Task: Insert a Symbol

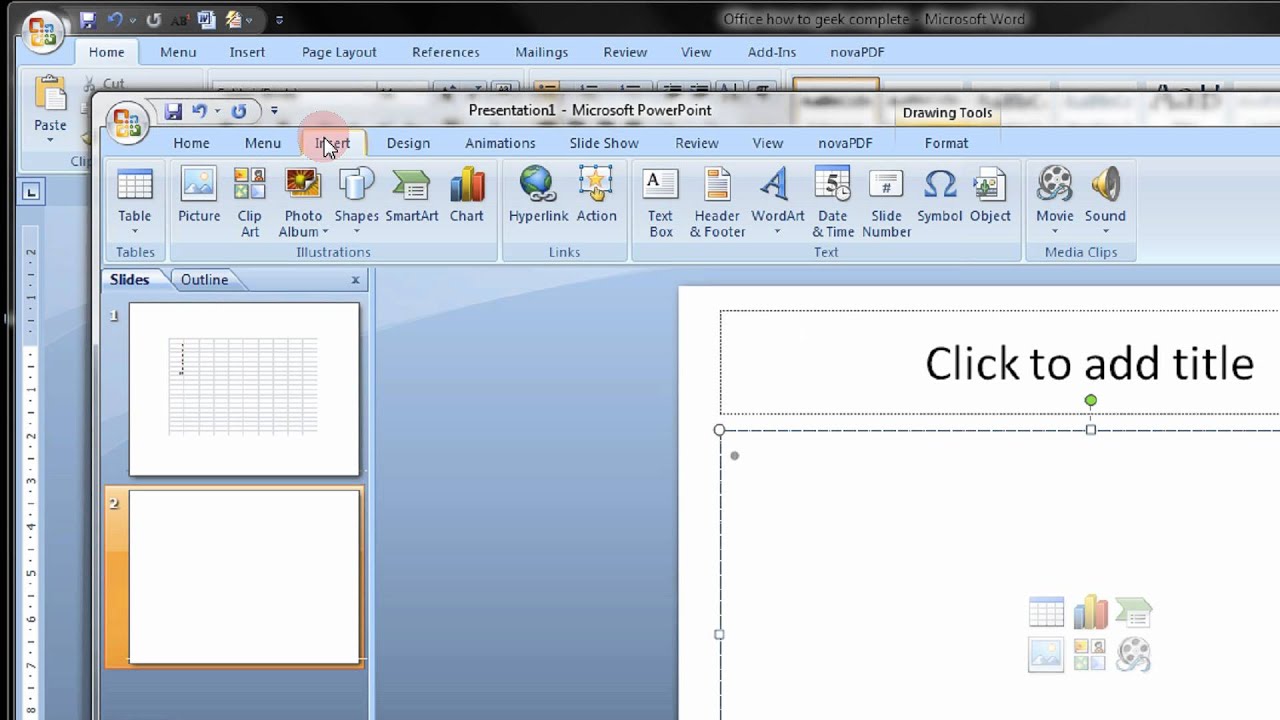Action: 939,196
